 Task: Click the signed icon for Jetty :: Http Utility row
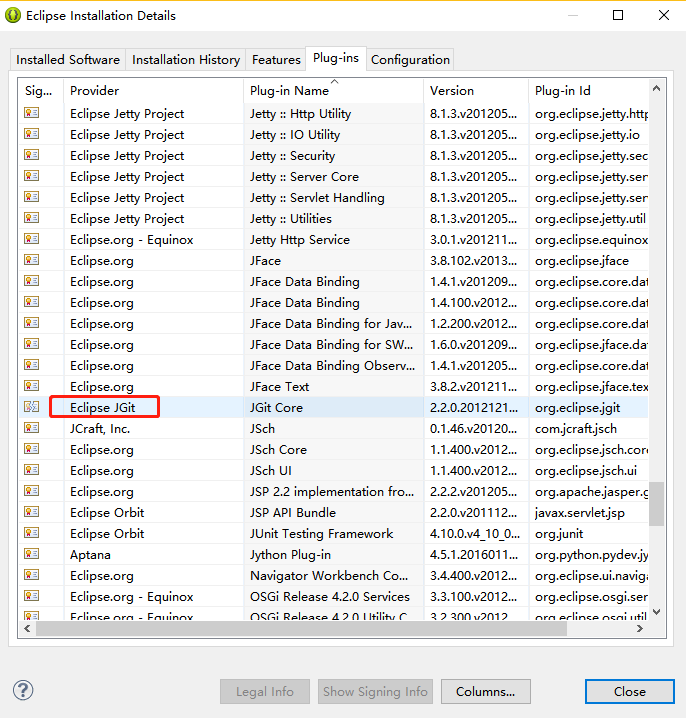click(32, 113)
